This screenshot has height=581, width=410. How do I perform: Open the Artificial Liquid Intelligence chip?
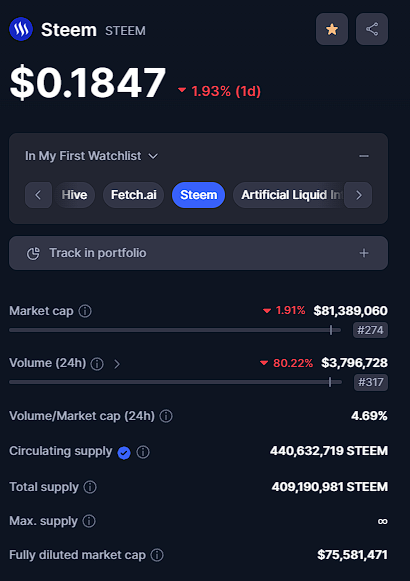click(x=289, y=195)
